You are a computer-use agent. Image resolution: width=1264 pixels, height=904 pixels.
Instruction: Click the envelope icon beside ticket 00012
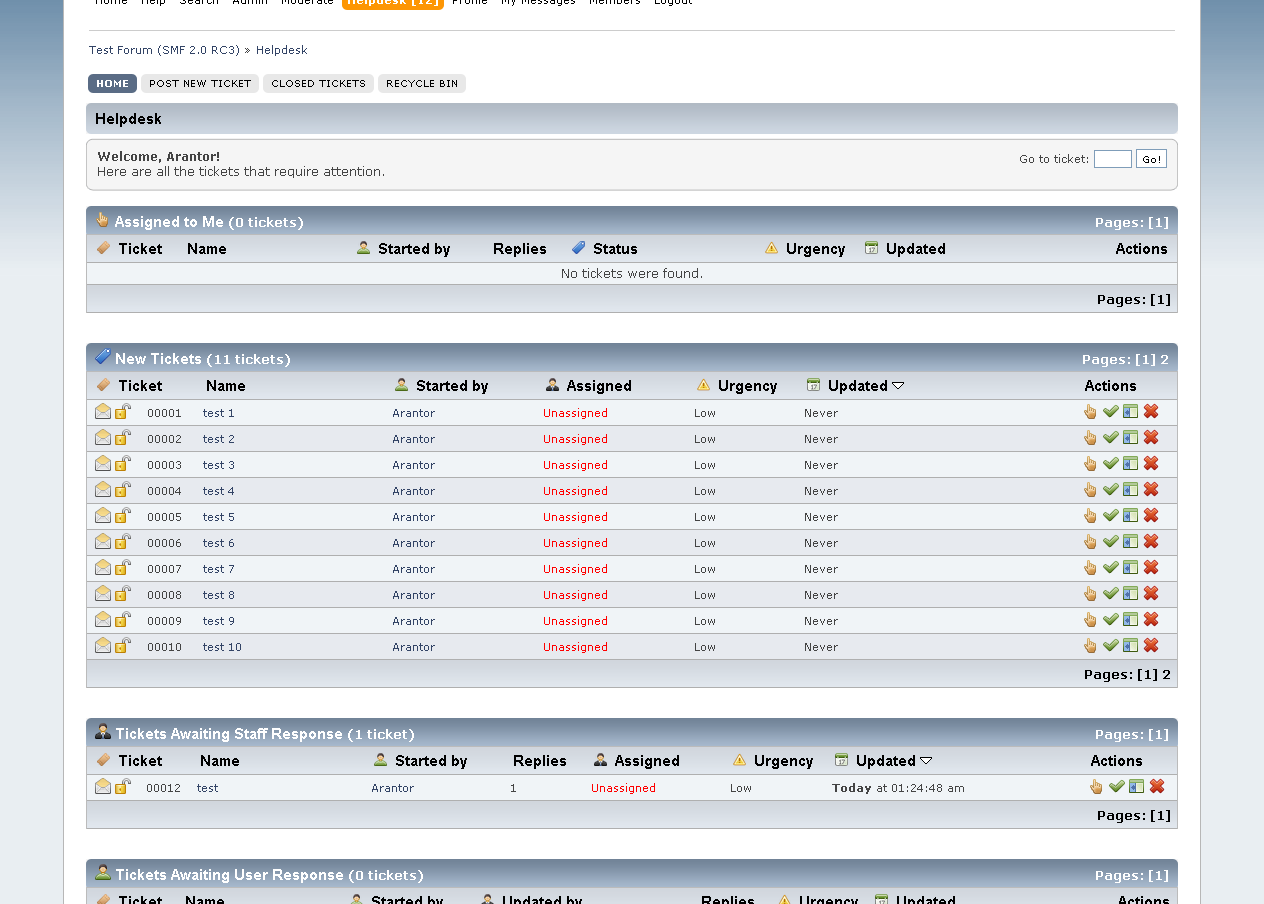(103, 786)
